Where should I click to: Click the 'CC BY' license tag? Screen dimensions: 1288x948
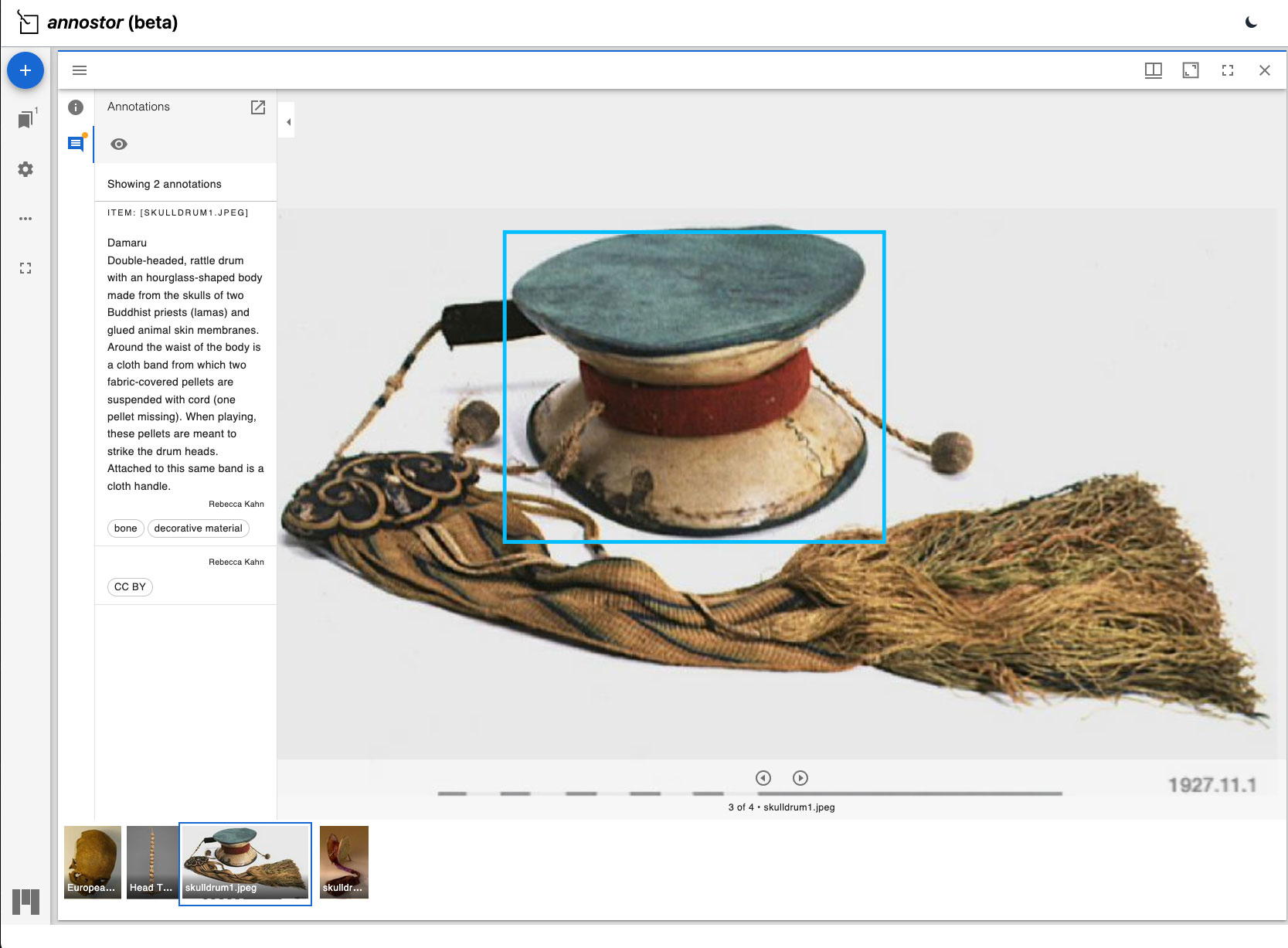point(130,587)
